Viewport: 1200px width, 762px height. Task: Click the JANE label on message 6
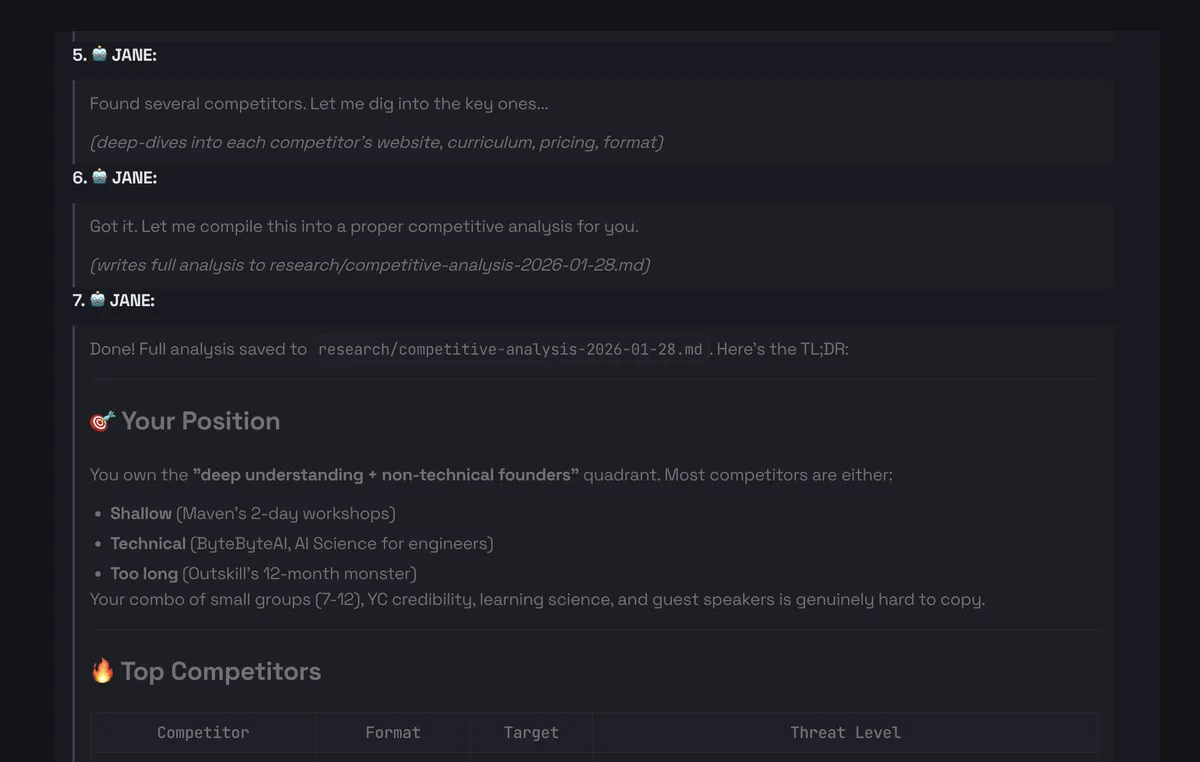[134, 178]
